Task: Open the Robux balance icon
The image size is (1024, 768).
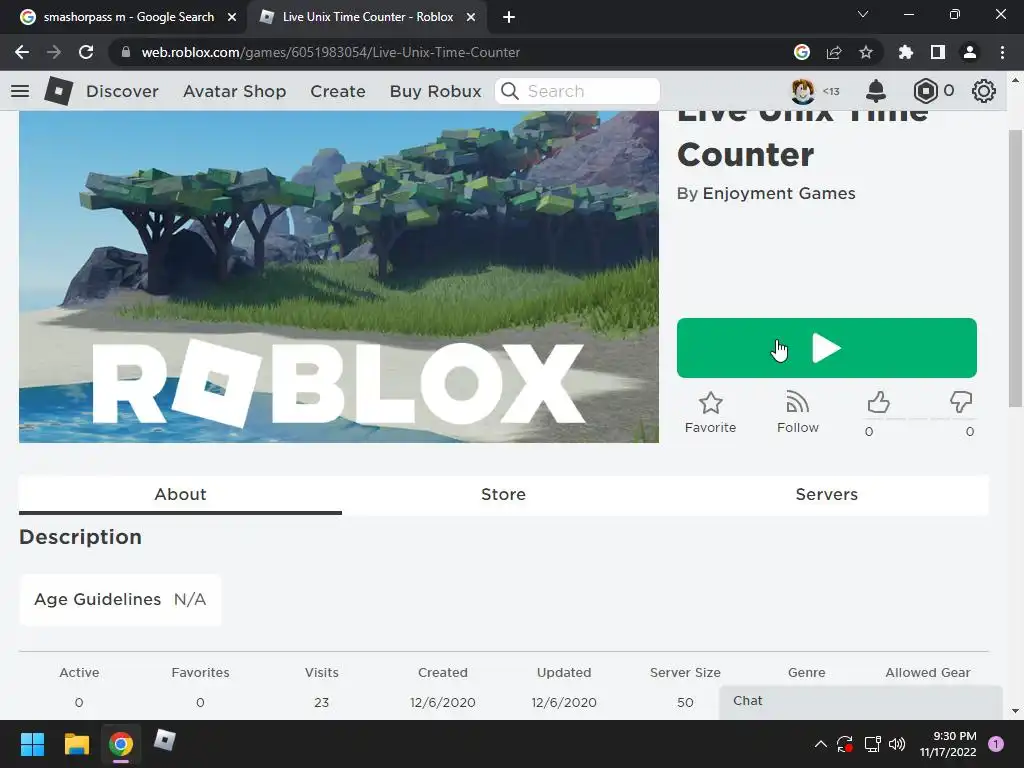Action: 925,91
